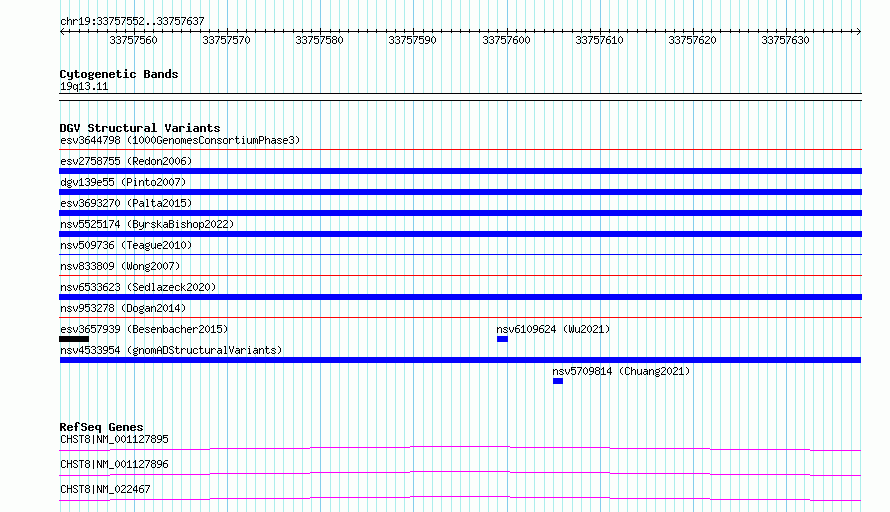
Task: Click ruler position 33757580
Action: pyautogui.click(x=320, y=40)
